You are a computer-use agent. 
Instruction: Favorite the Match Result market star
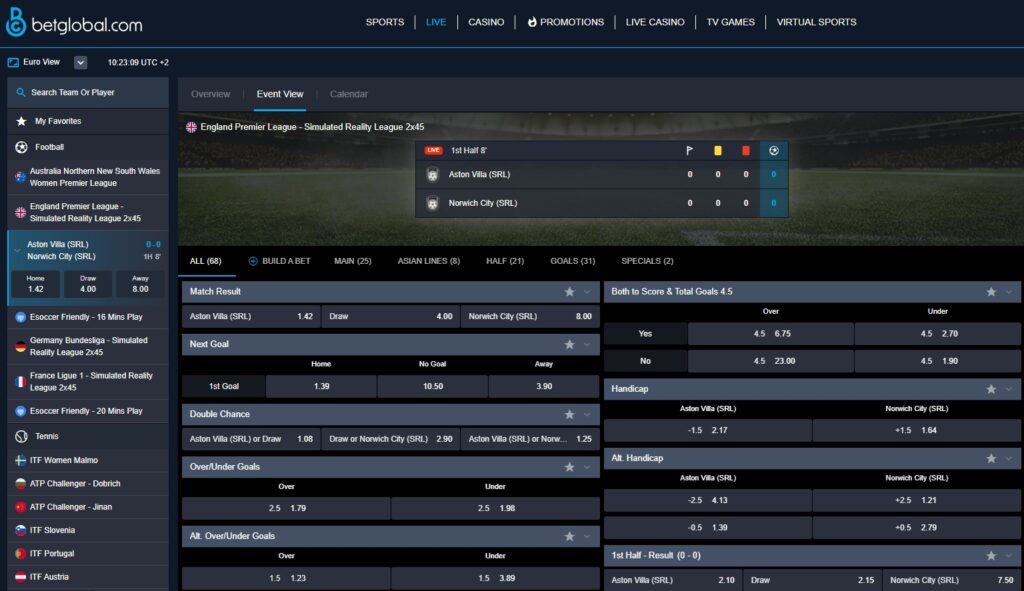coord(569,292)
